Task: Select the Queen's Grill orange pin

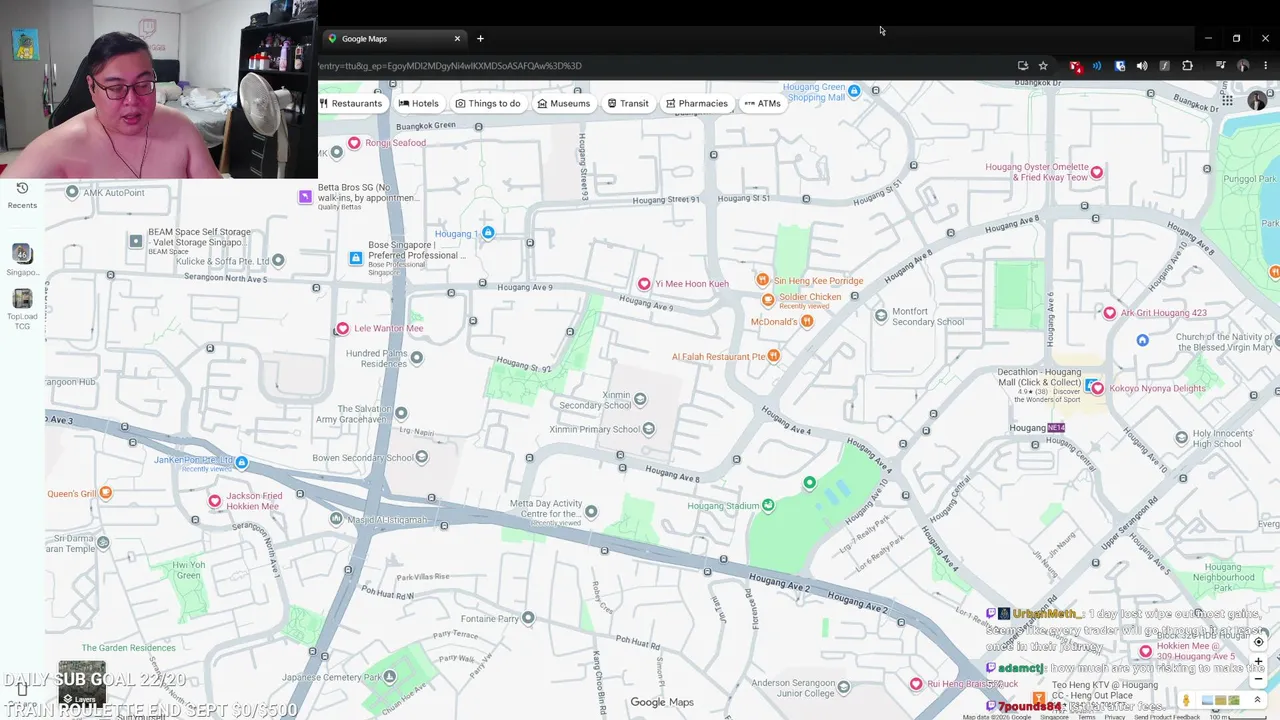Action: pyautogui.click(x=106, y=492)
